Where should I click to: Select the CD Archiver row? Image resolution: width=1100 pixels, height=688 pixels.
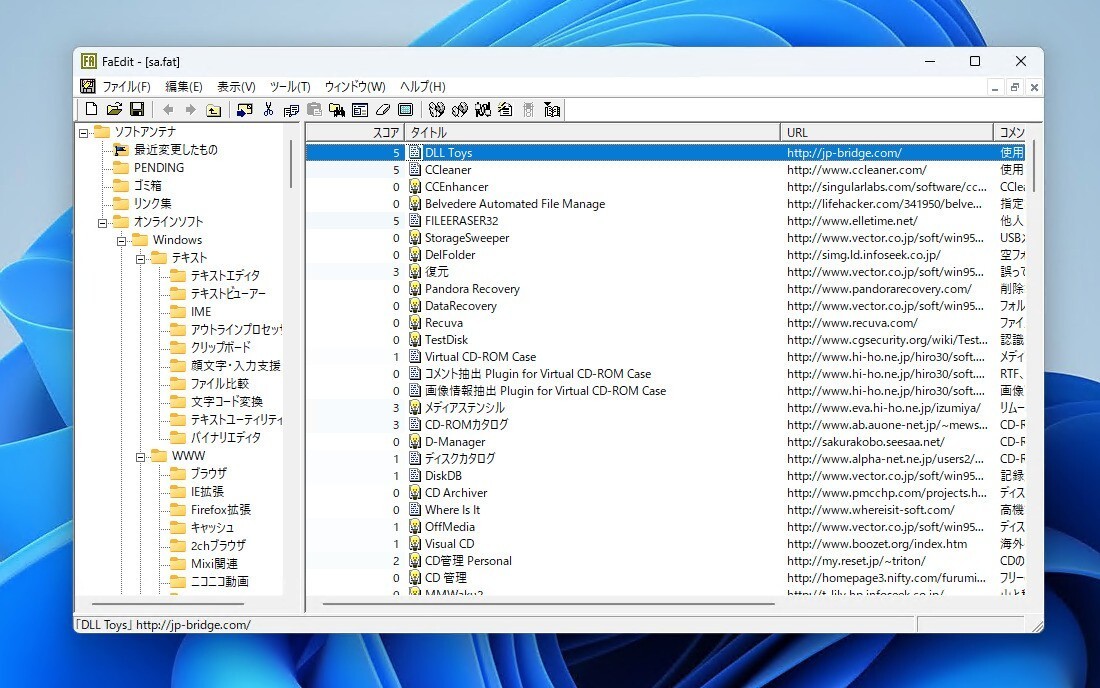[665, 493]
